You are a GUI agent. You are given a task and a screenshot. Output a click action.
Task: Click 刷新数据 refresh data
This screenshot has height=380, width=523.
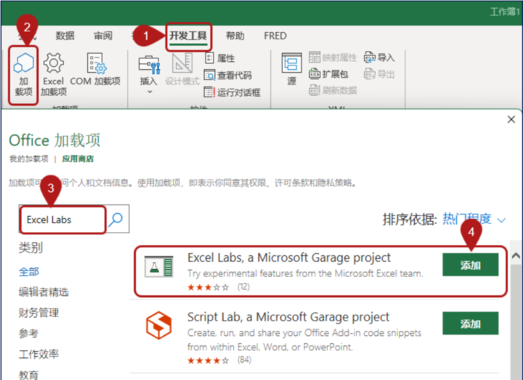333,90
